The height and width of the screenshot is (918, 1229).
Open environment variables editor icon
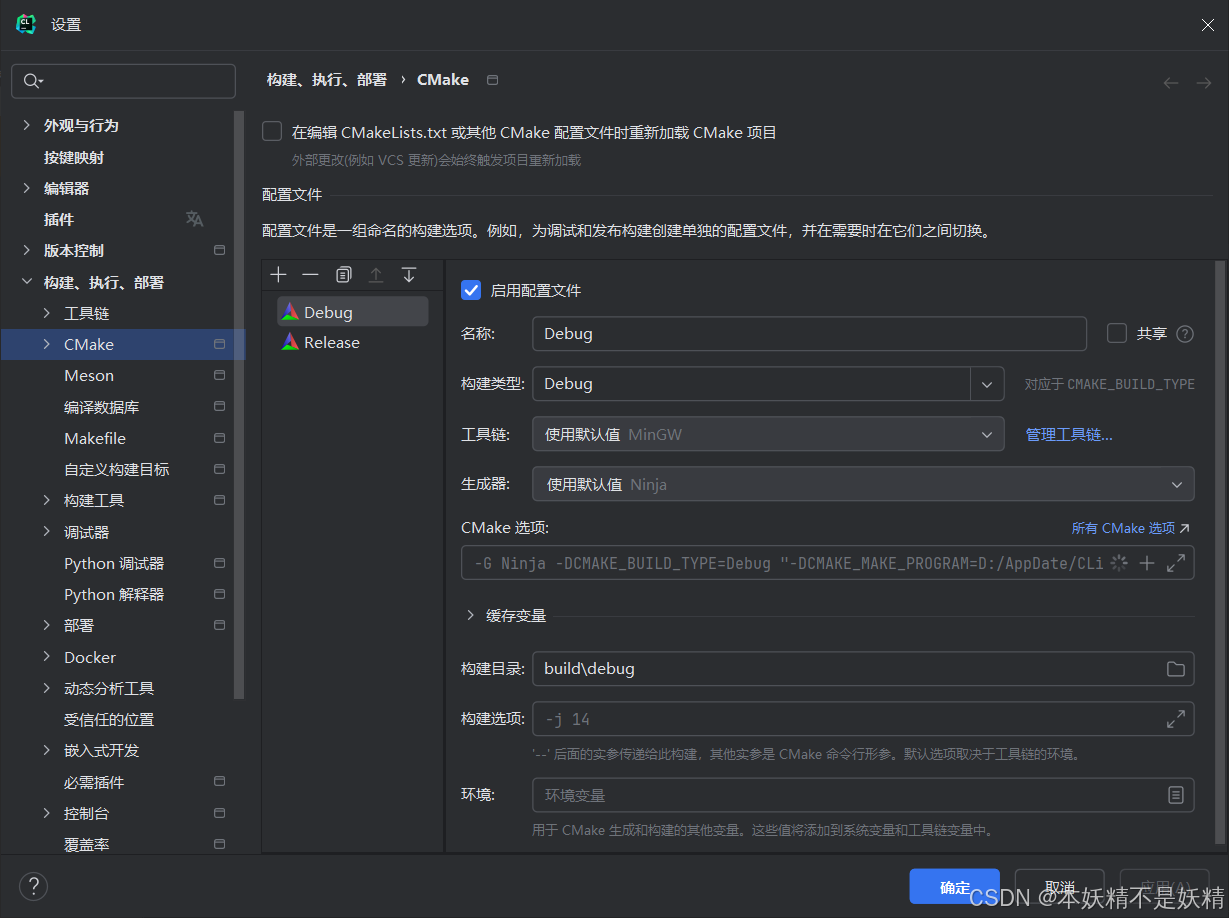coord(1176,795)
